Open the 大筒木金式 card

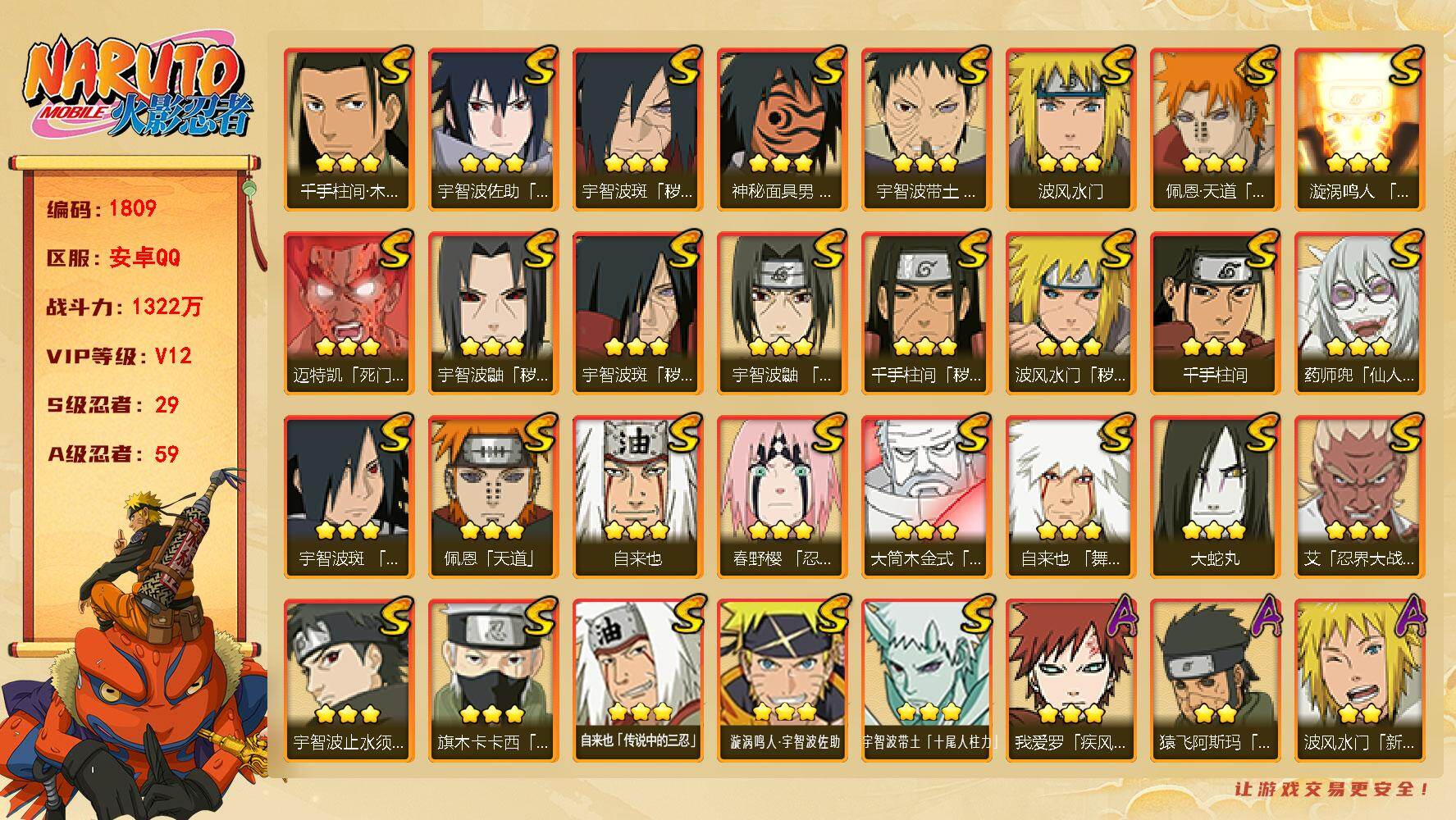tap(926, 496)
